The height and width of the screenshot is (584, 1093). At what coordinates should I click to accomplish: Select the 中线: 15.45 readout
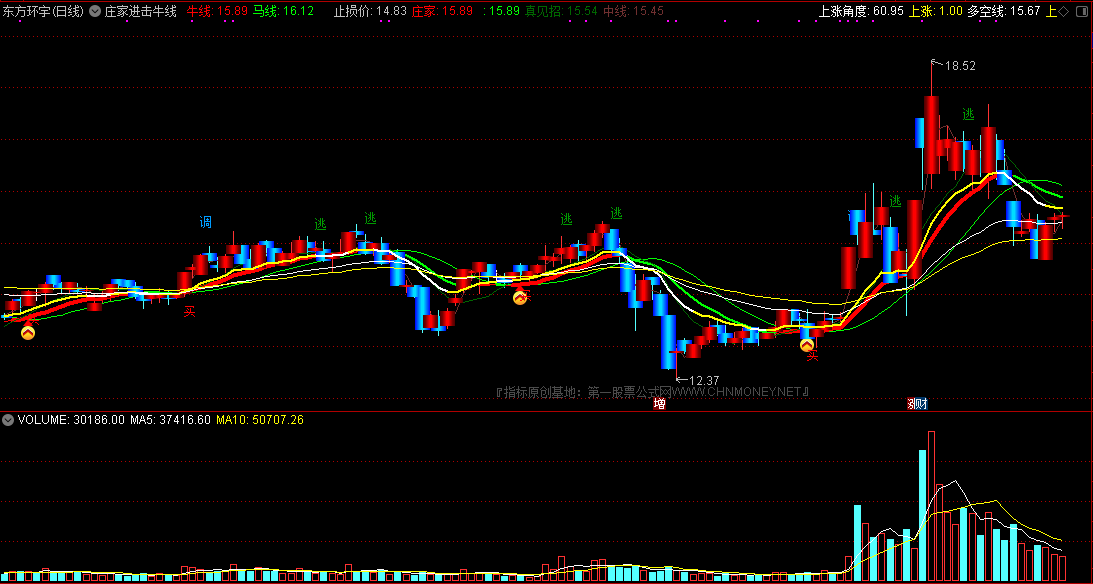point(633,11)
